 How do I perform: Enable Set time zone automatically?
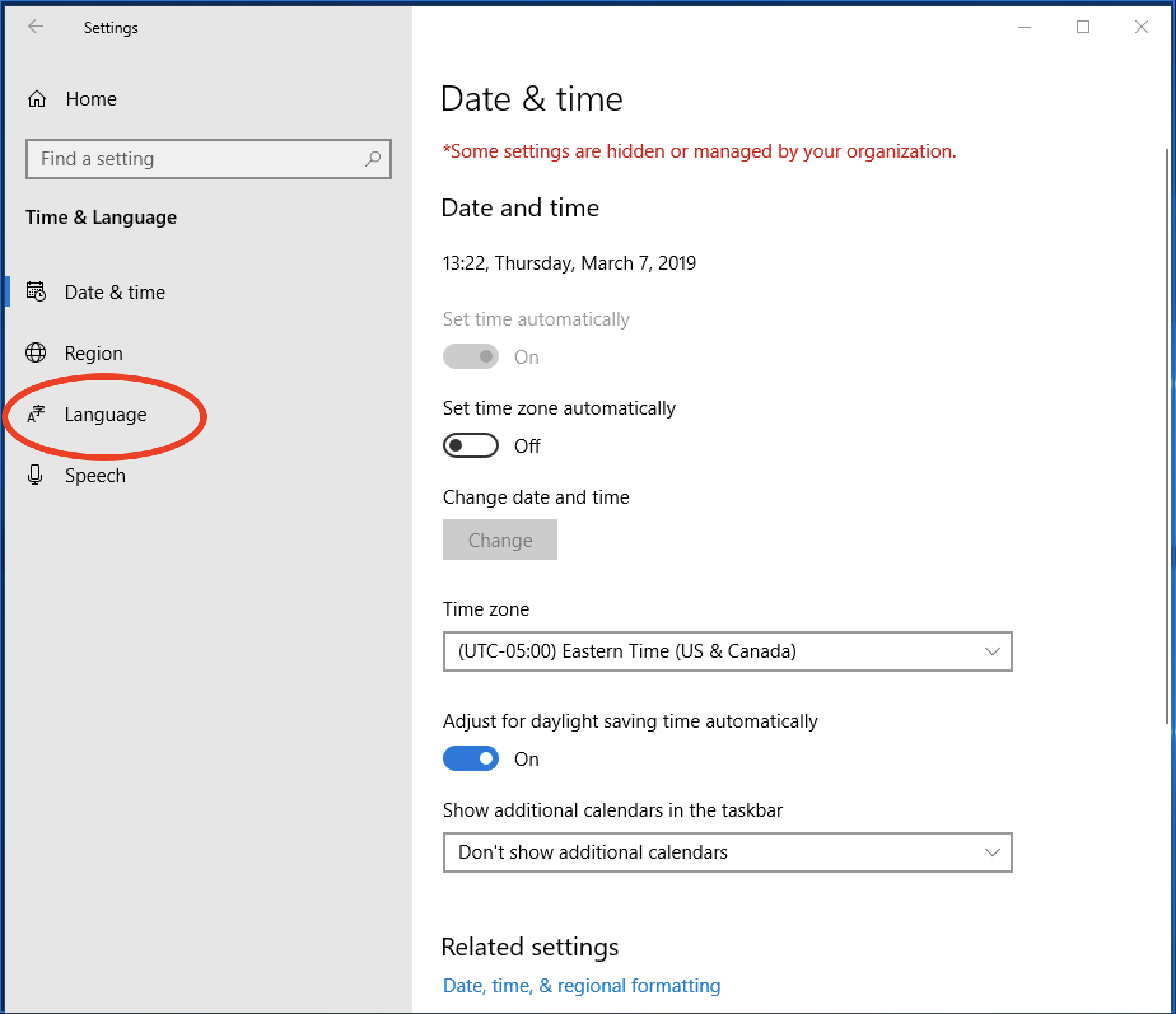click(470, 445)
